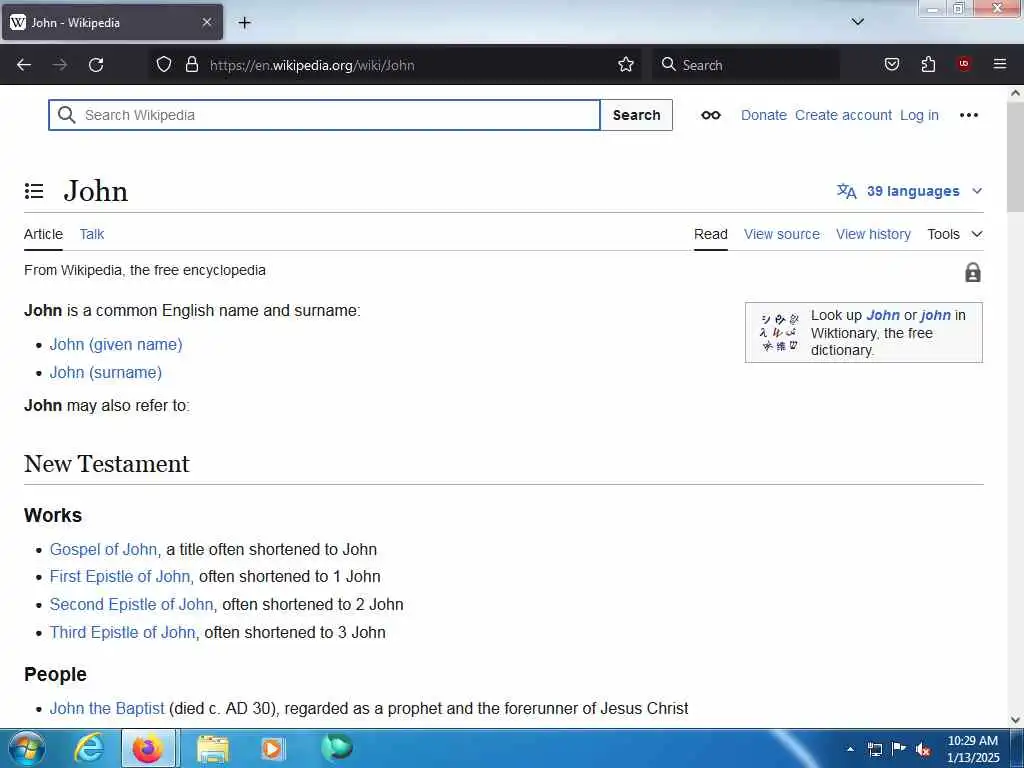Click the forward navigation arrow
This screenshot has height=768, width=1024.
(60, 65)
